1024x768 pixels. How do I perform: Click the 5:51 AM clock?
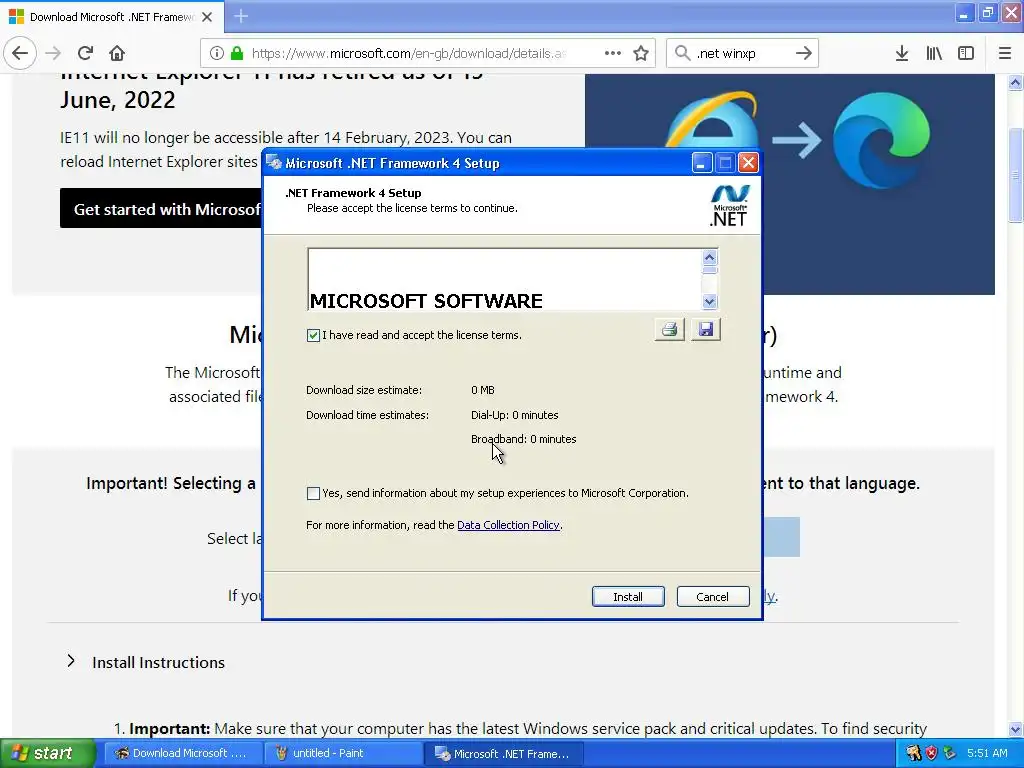pos(987,753)
